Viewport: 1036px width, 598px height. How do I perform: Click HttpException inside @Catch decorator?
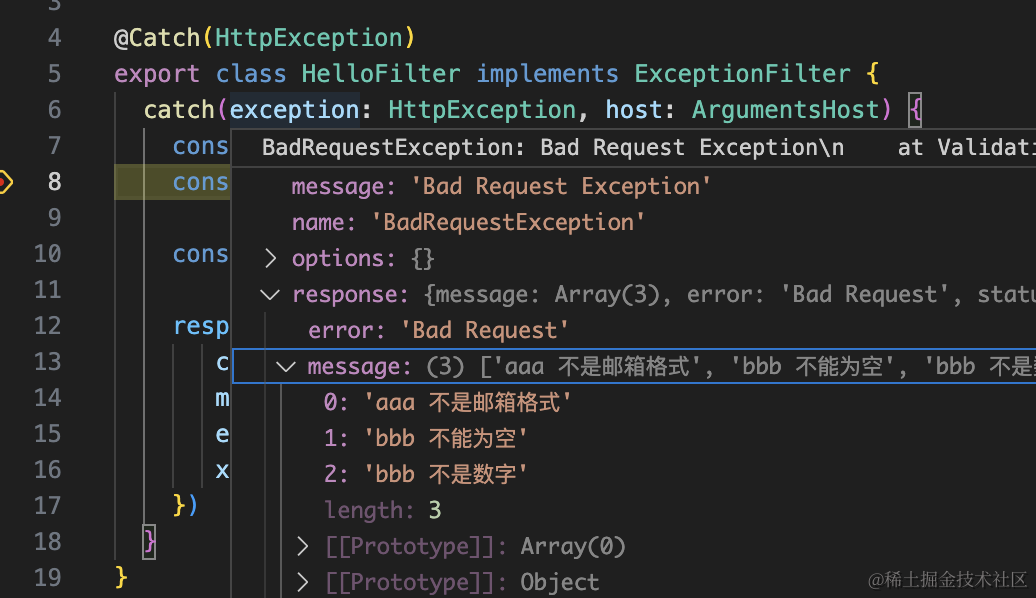309,38
